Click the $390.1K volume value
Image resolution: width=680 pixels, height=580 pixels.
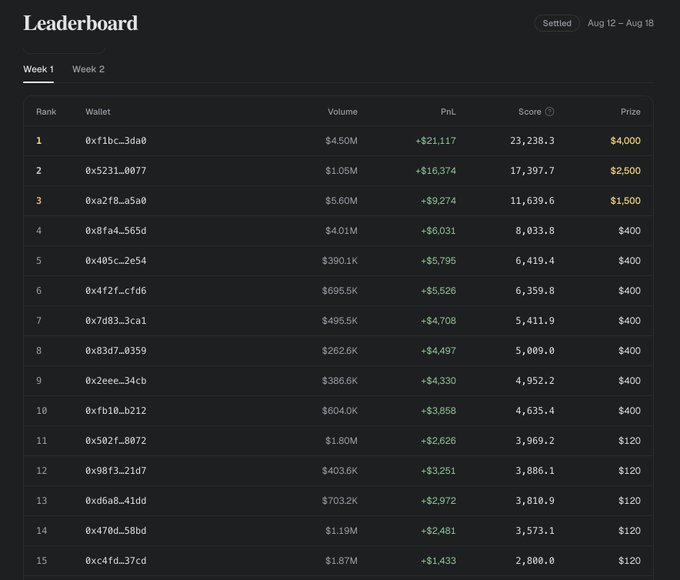(340, 261)
